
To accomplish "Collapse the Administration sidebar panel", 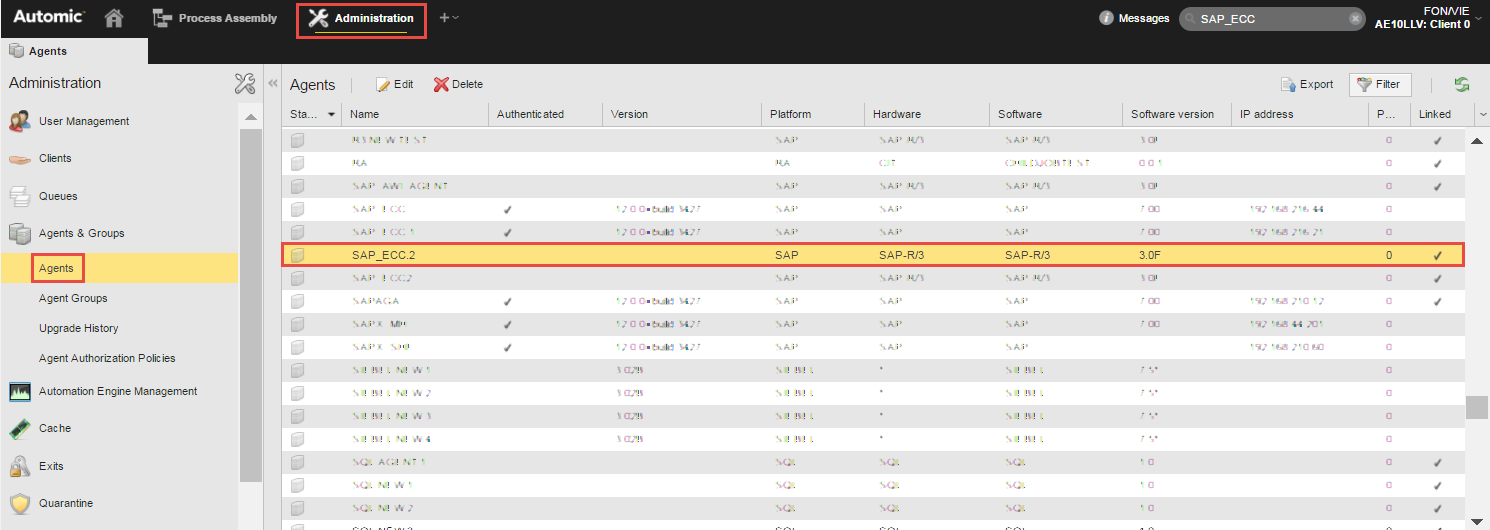I will coord(272,84).
